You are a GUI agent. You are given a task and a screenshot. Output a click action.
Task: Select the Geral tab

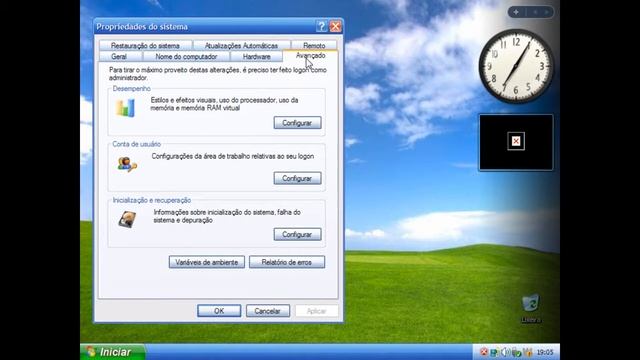pyautogui.click(x=119, y=57)
